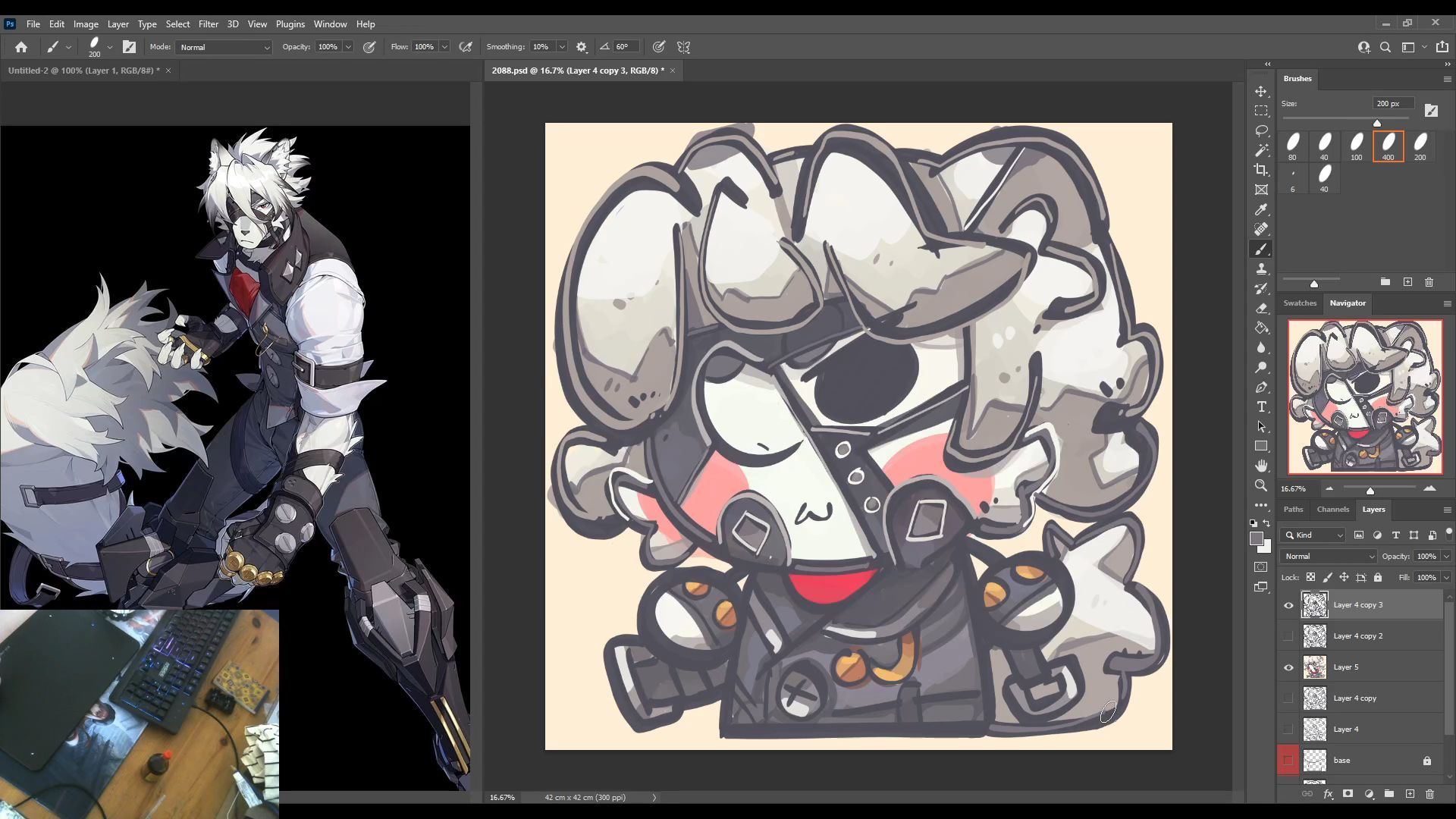The height and width of the screenshot is (819, 1456).
Task: Toggle lock transparent pixels
Action: [x=1310, y=577]
